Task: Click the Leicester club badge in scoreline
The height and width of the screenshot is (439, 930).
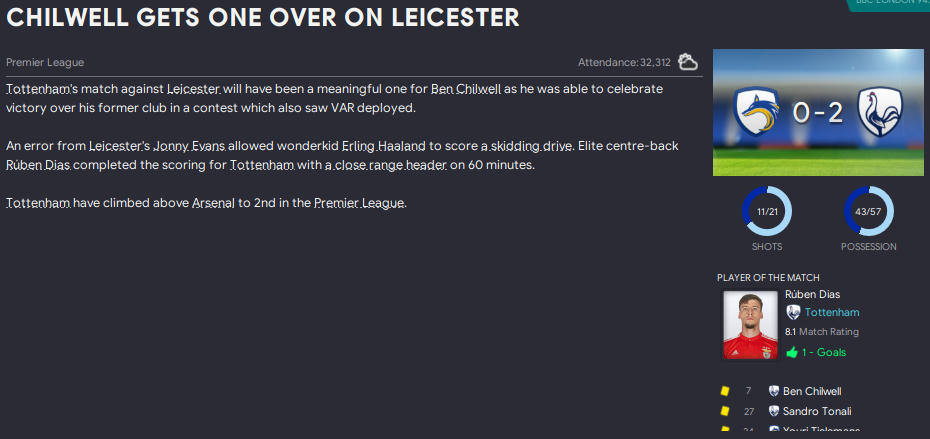Action: [756, 112]
